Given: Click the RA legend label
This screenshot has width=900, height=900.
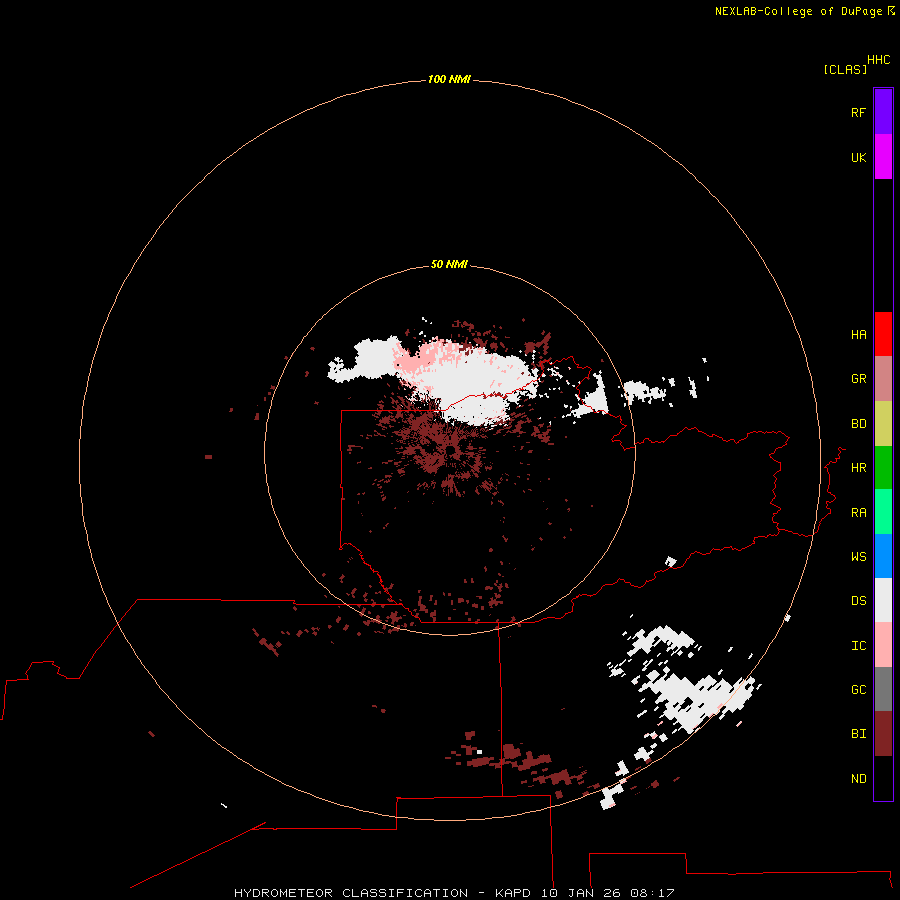Looking at the screenshot, I should click(858, 513).
